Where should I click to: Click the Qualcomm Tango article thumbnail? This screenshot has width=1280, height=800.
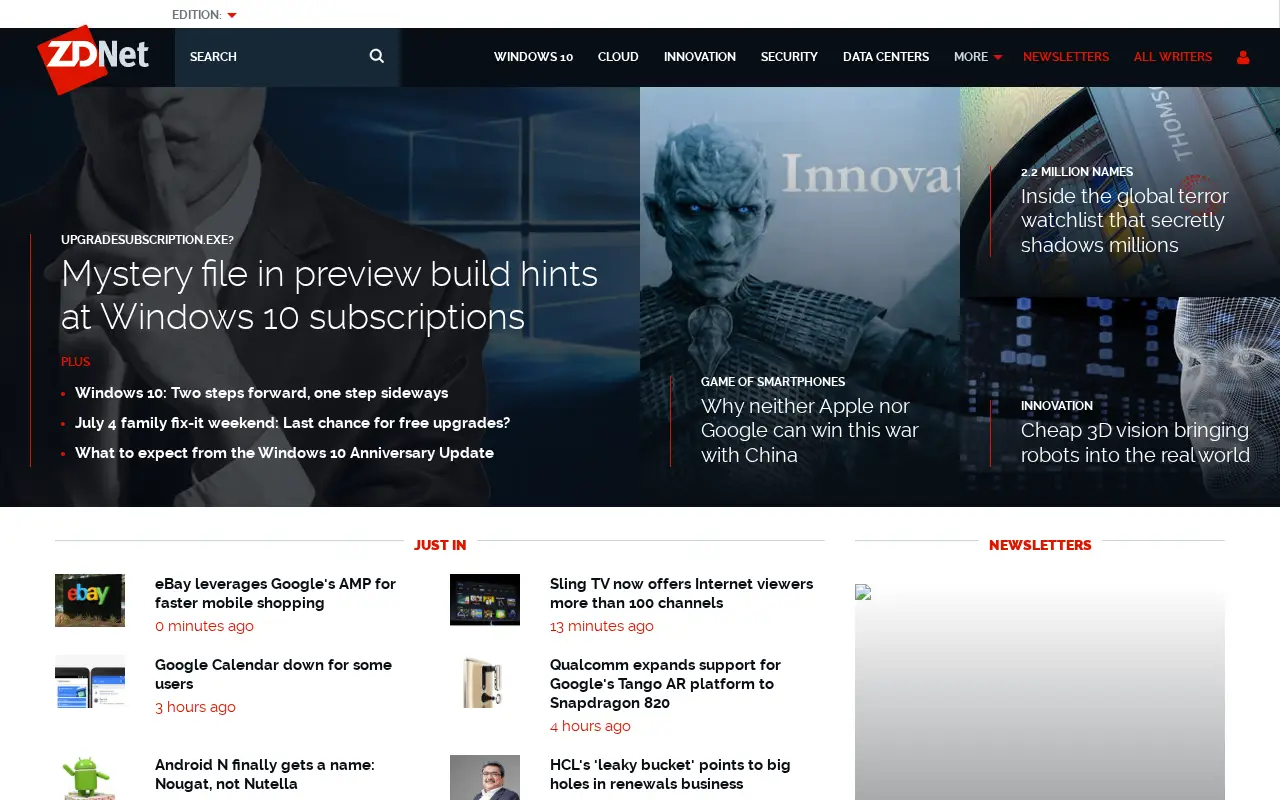[x=485, y=681]
